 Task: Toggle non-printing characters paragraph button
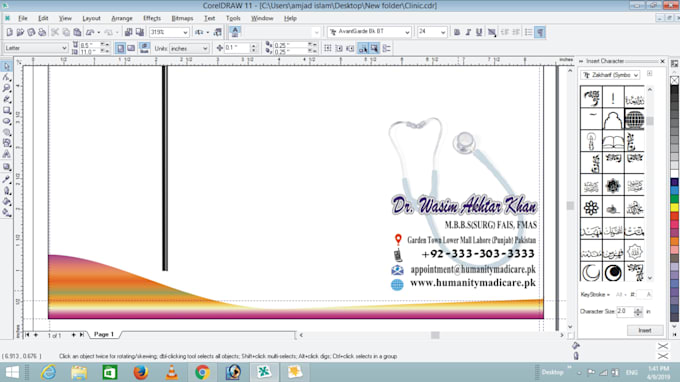click(540, 32)
